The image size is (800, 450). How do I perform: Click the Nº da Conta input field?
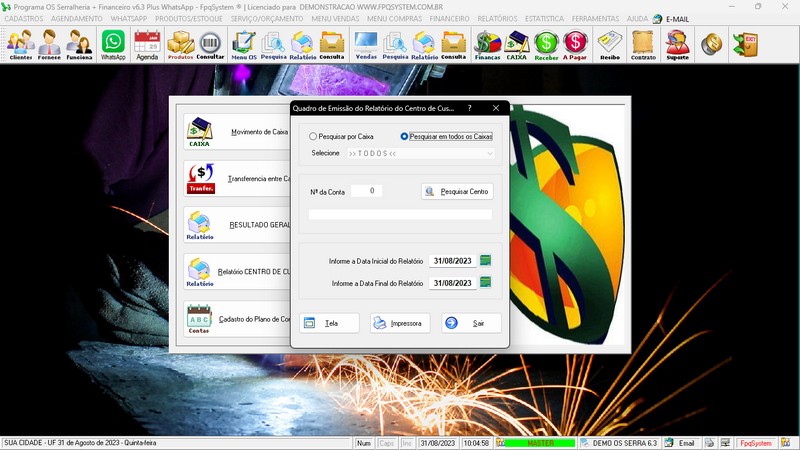click(x=366, y=191)
